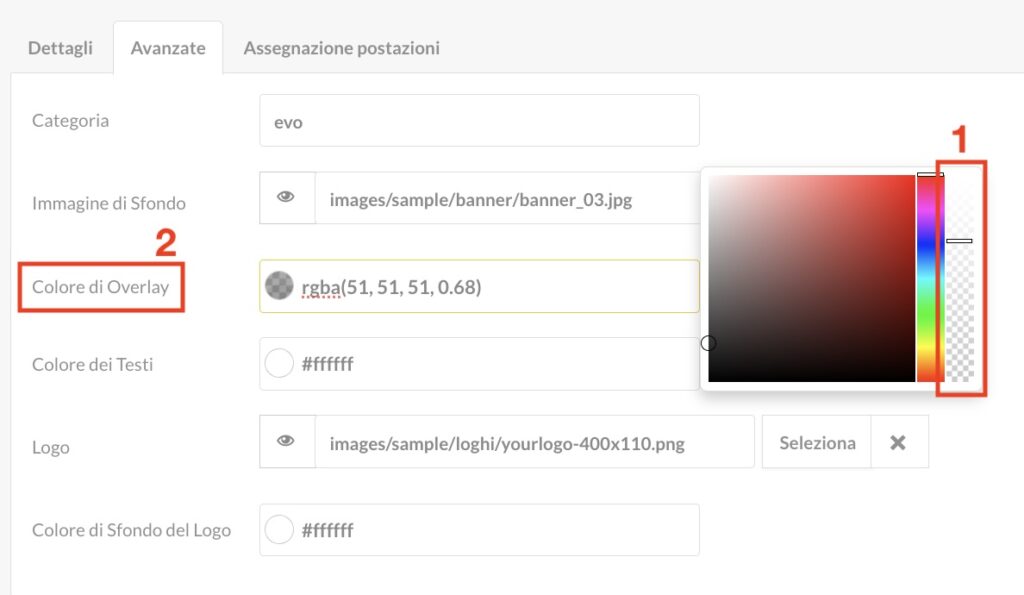Click the transparency alpha slider strip

(960, 278)
